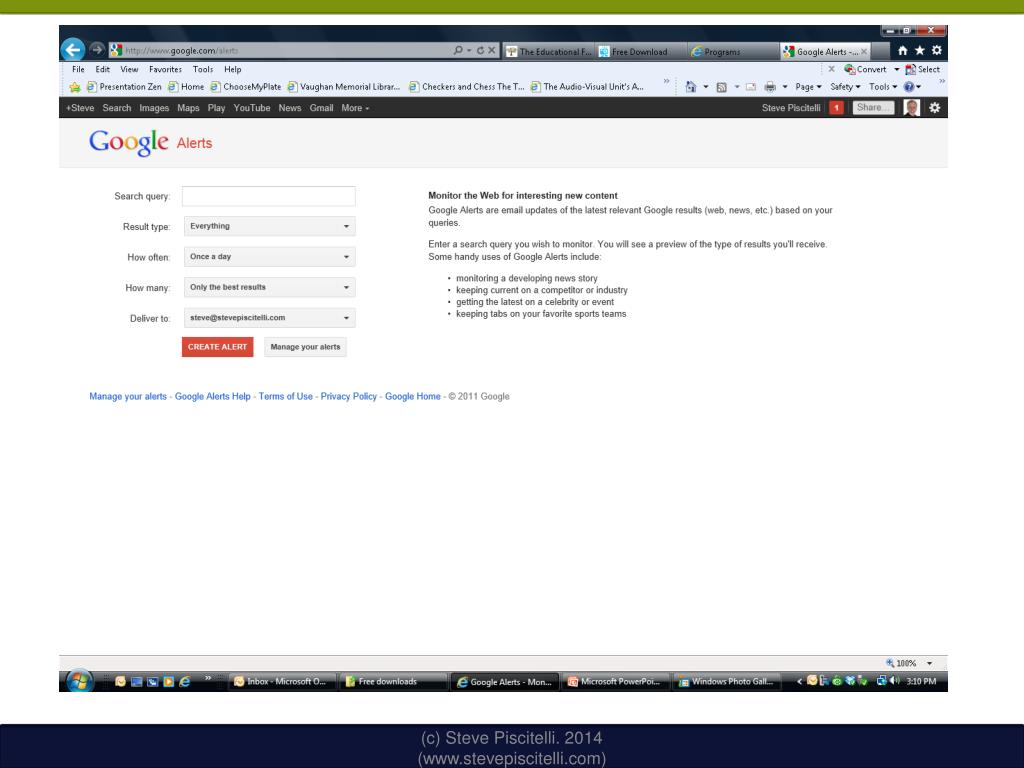Open Favorites star icon at top right

(x=920, y=50)
